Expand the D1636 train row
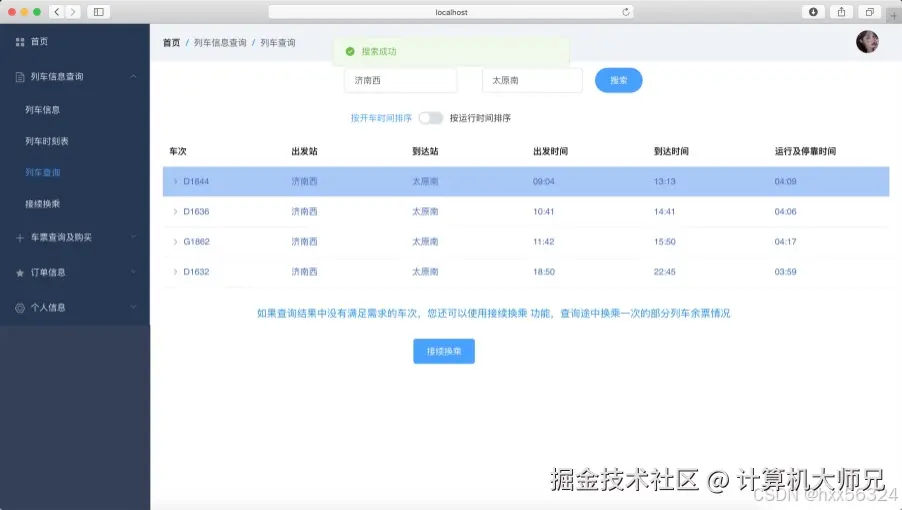The image size is (902, 510). (x=175, y=212)
